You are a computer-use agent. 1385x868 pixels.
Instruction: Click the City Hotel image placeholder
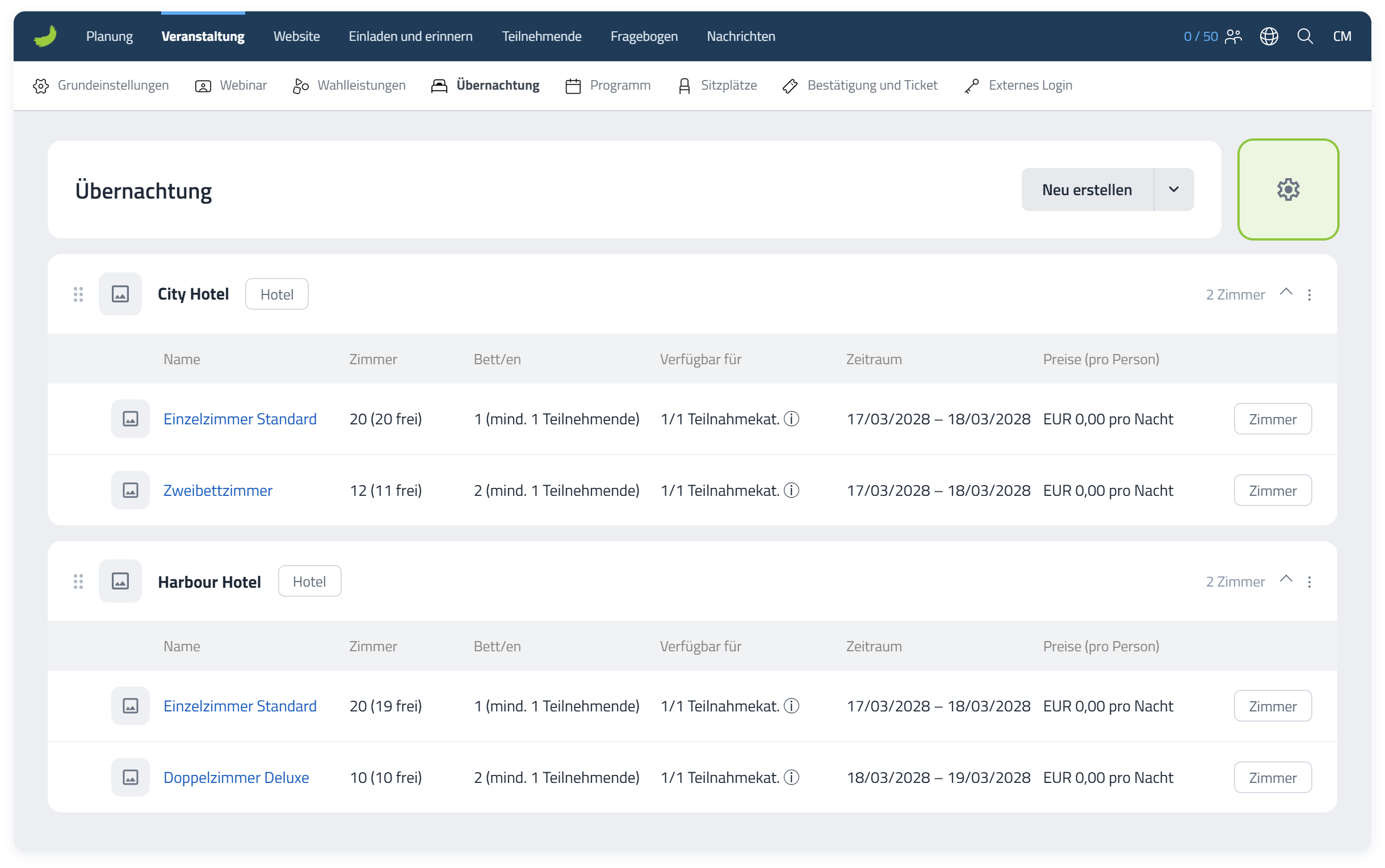click(120, 294)
